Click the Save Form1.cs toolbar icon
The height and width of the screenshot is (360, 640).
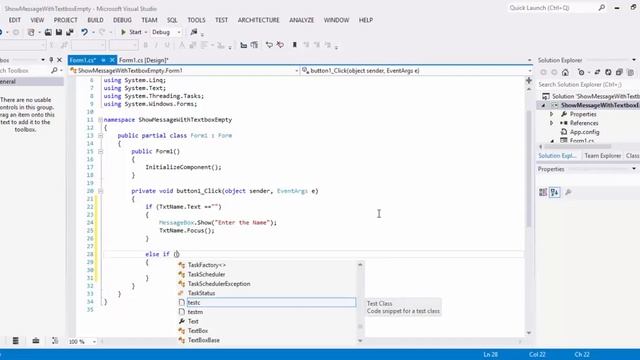[x=59, y=32]
